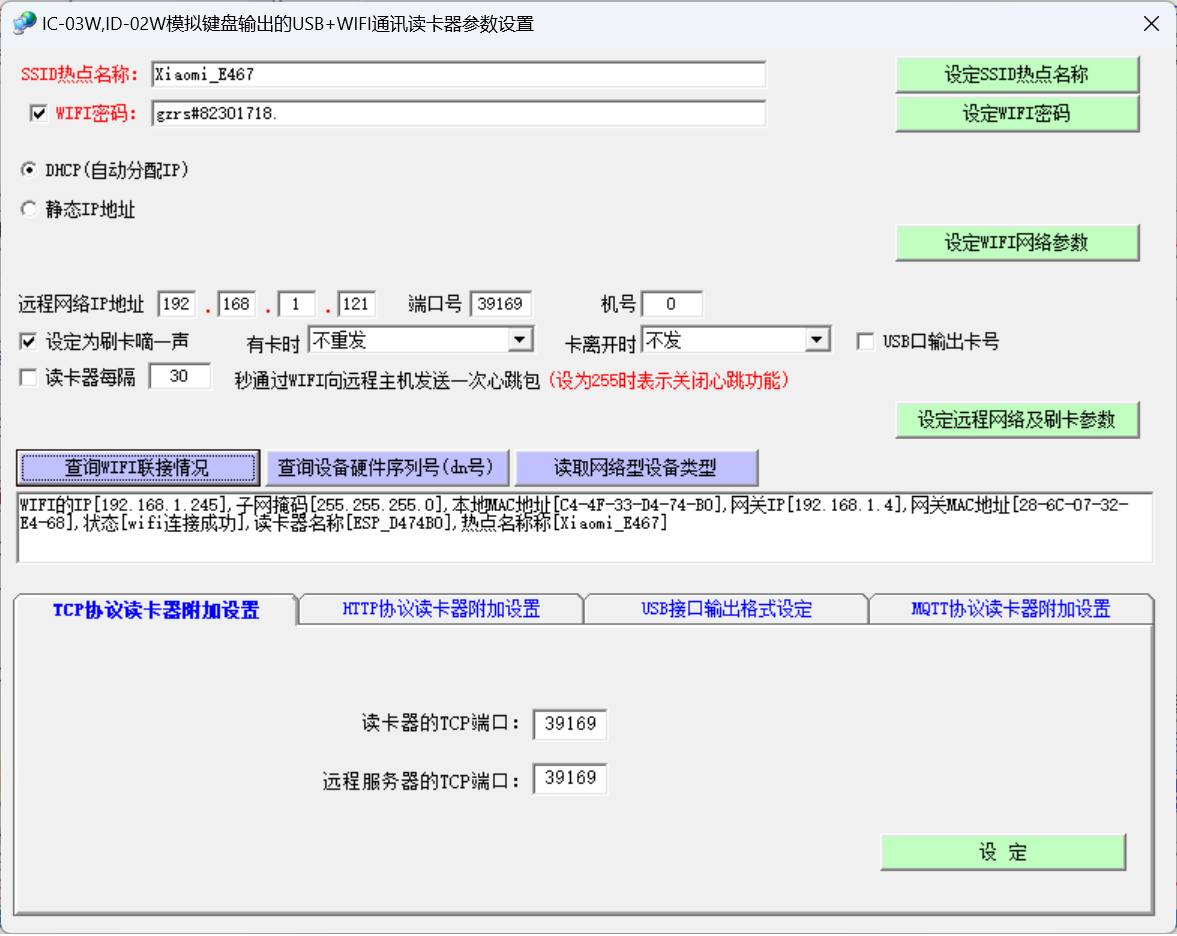The image size is (1177, 936).
Task: Select the 静态IP地址 radio button
Action: (27, 210)
